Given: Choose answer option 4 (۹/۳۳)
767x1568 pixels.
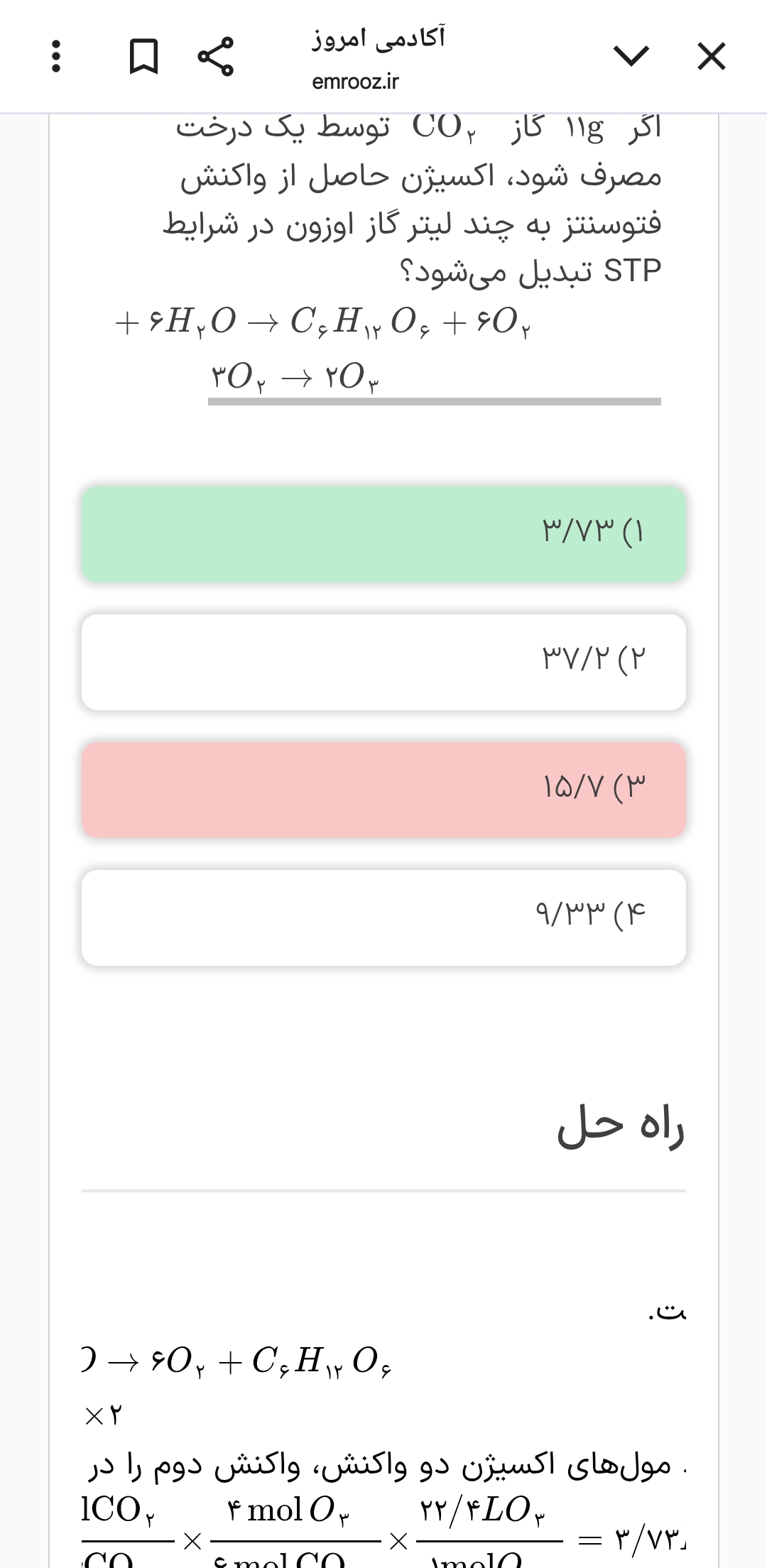Looking at the screenshot, I should pyautogui.click(x=383, y=918).
